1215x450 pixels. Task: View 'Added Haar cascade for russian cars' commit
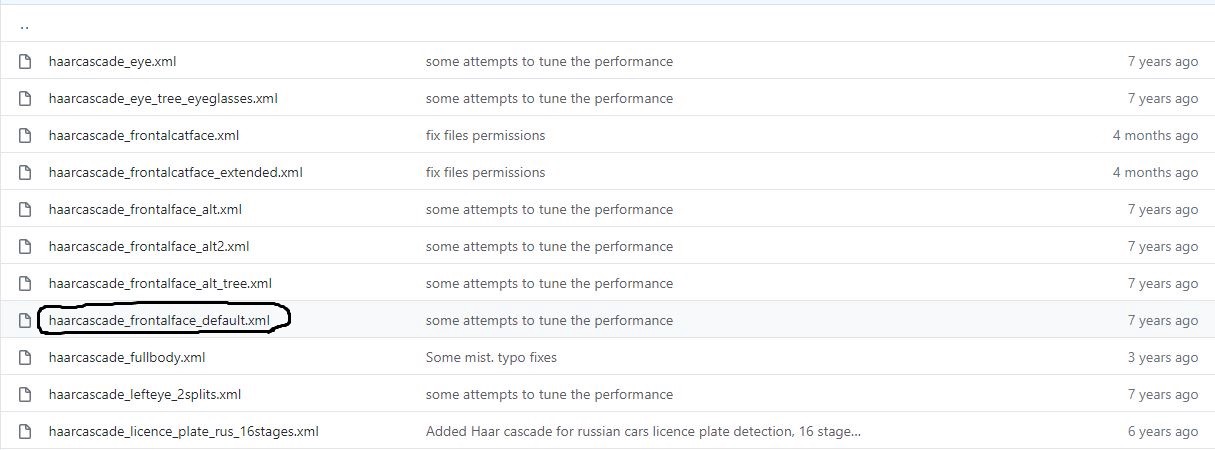pos(643,431)
